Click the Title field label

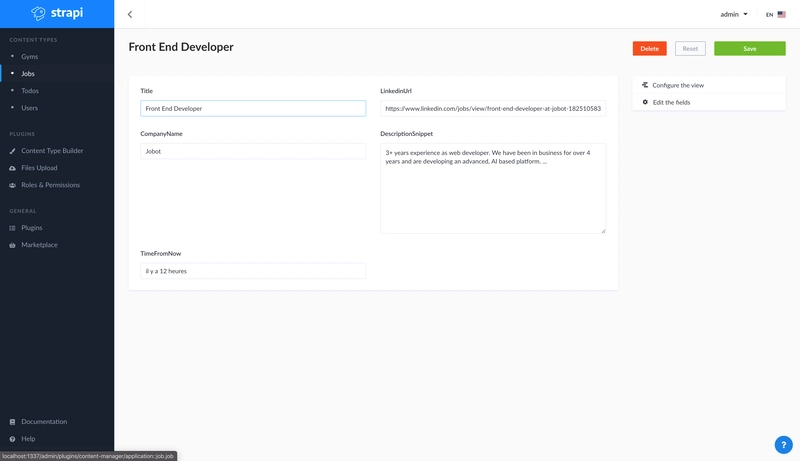[x=146, y=91]
